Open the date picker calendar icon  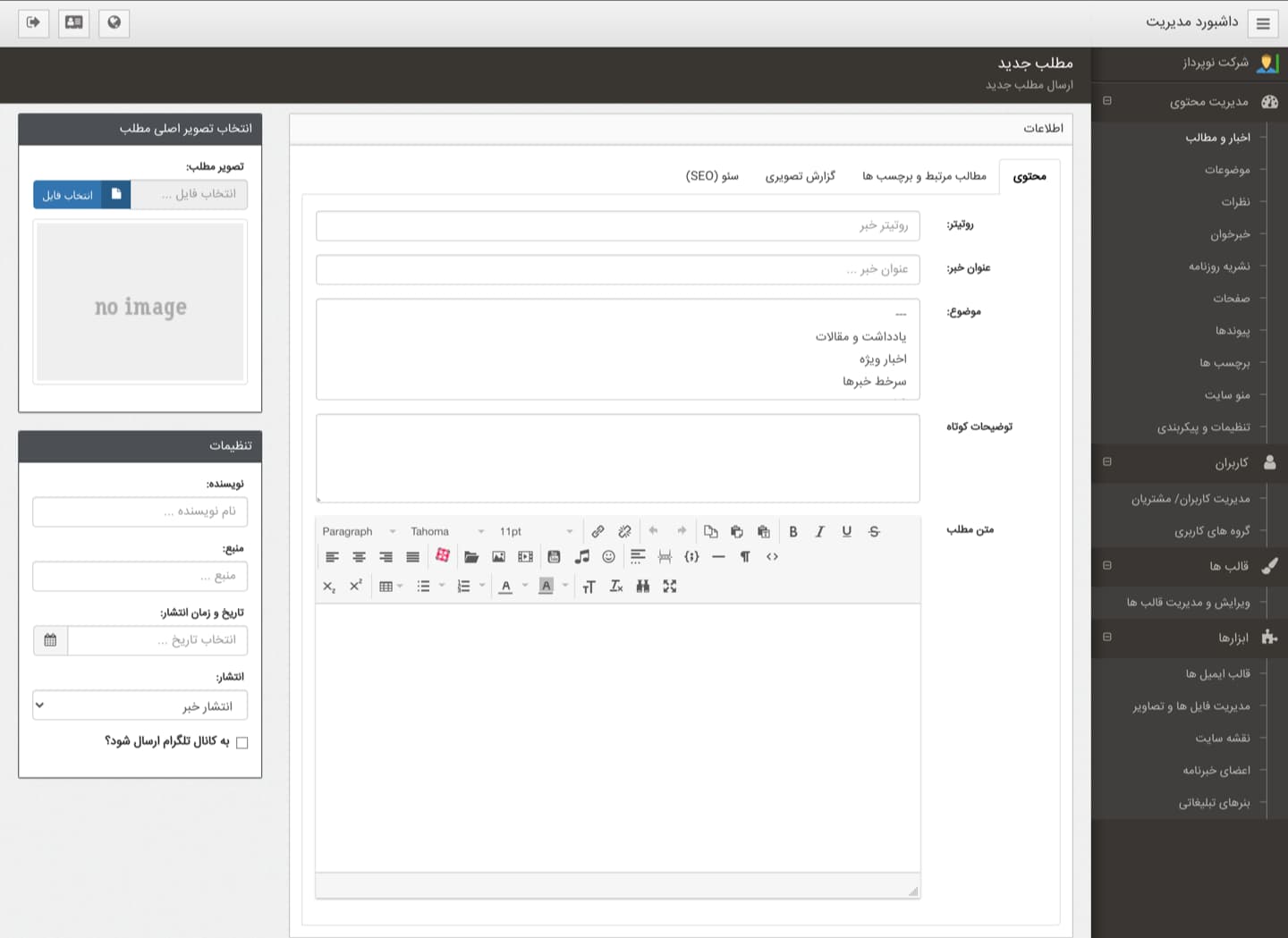50,640
